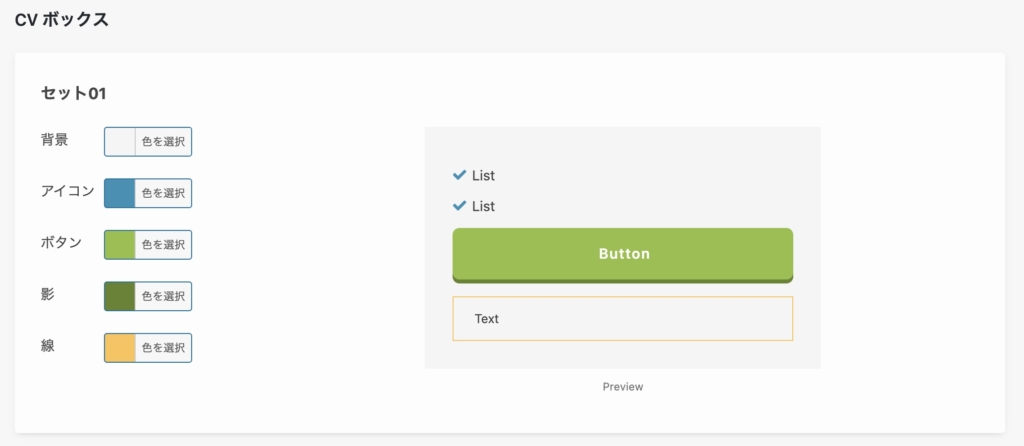The width and height of the screenshot is (1024, 446).
Task: Click the Preview caption below the box
Action: click(623, 386)
